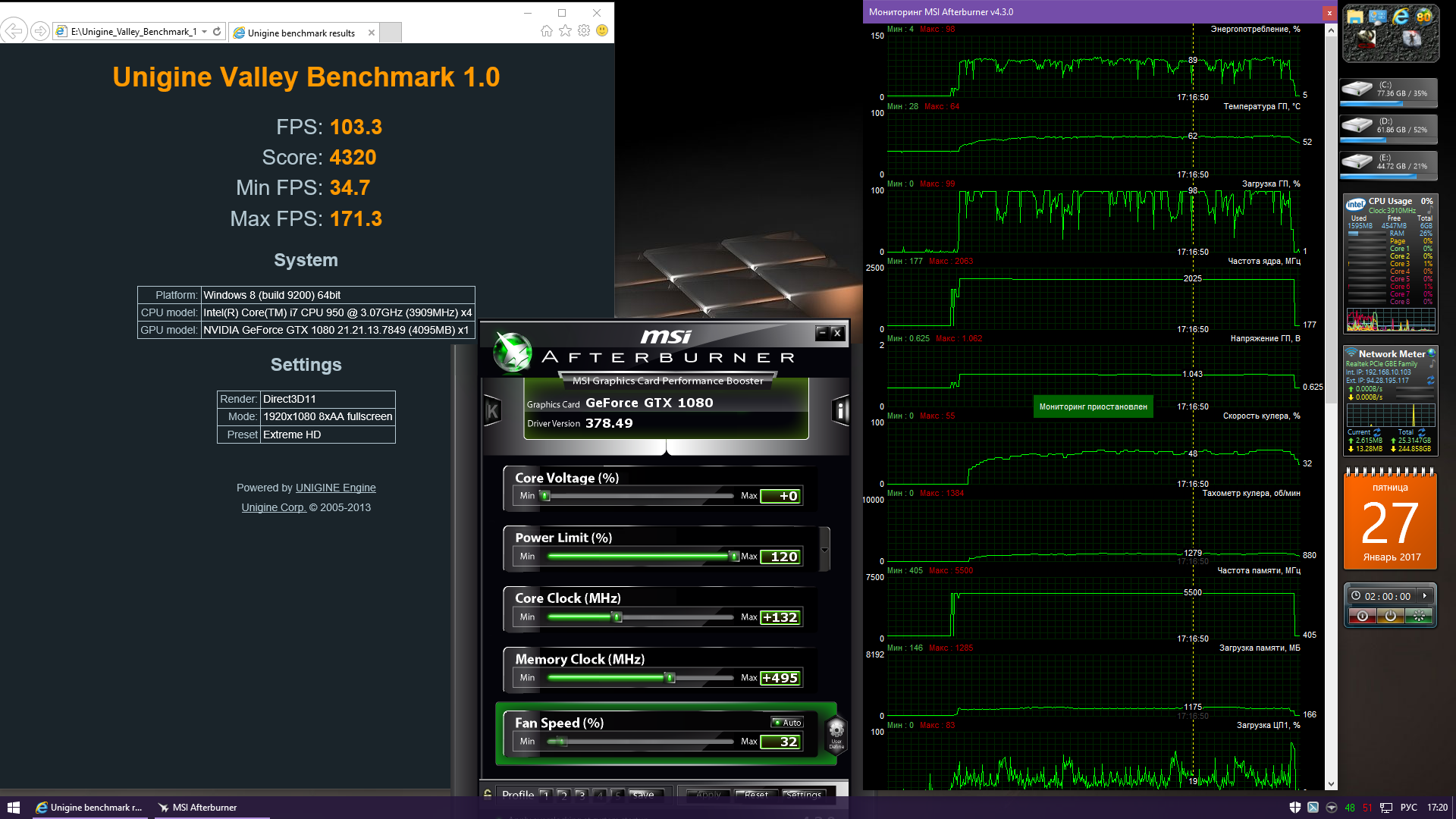Click red shutdown button in timer gadget
The width and height of the screenshot is (1456, 819).
(x=1363, y=616)
